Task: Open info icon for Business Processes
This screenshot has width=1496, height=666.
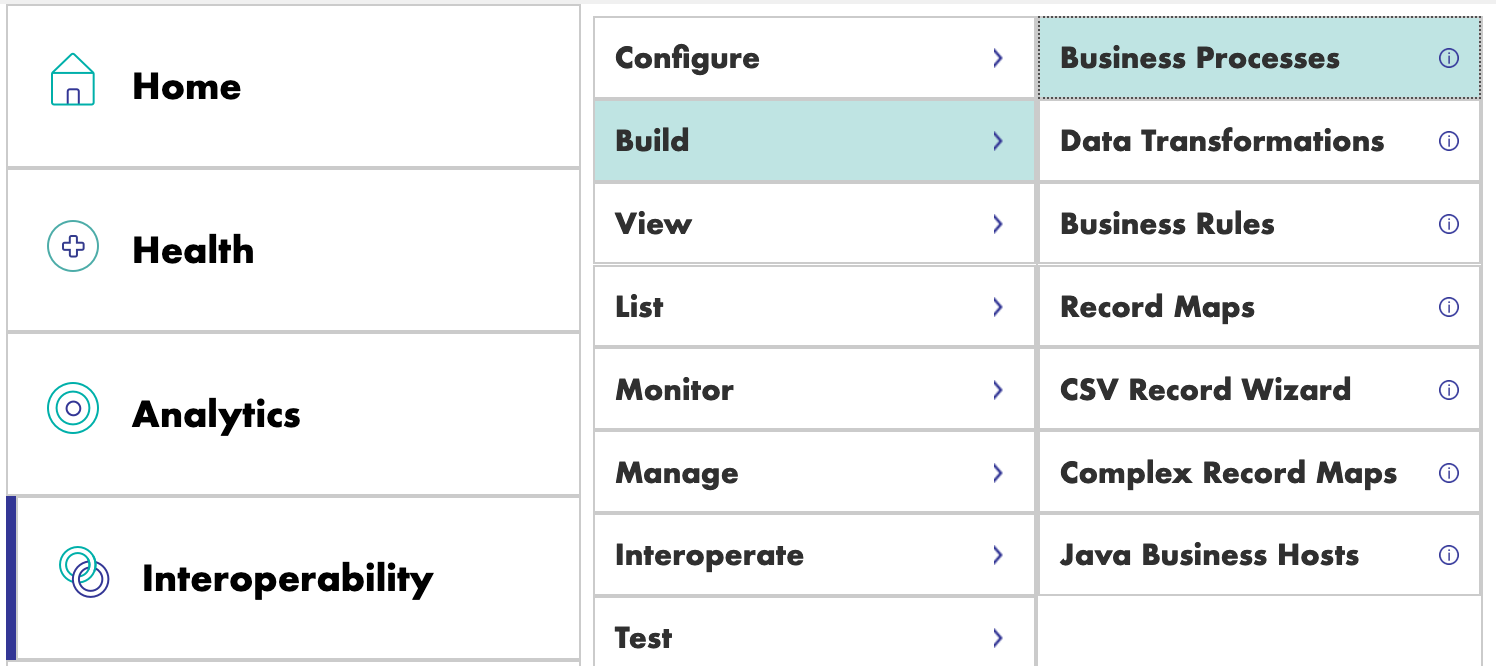Action: [x=1448, y=58]
